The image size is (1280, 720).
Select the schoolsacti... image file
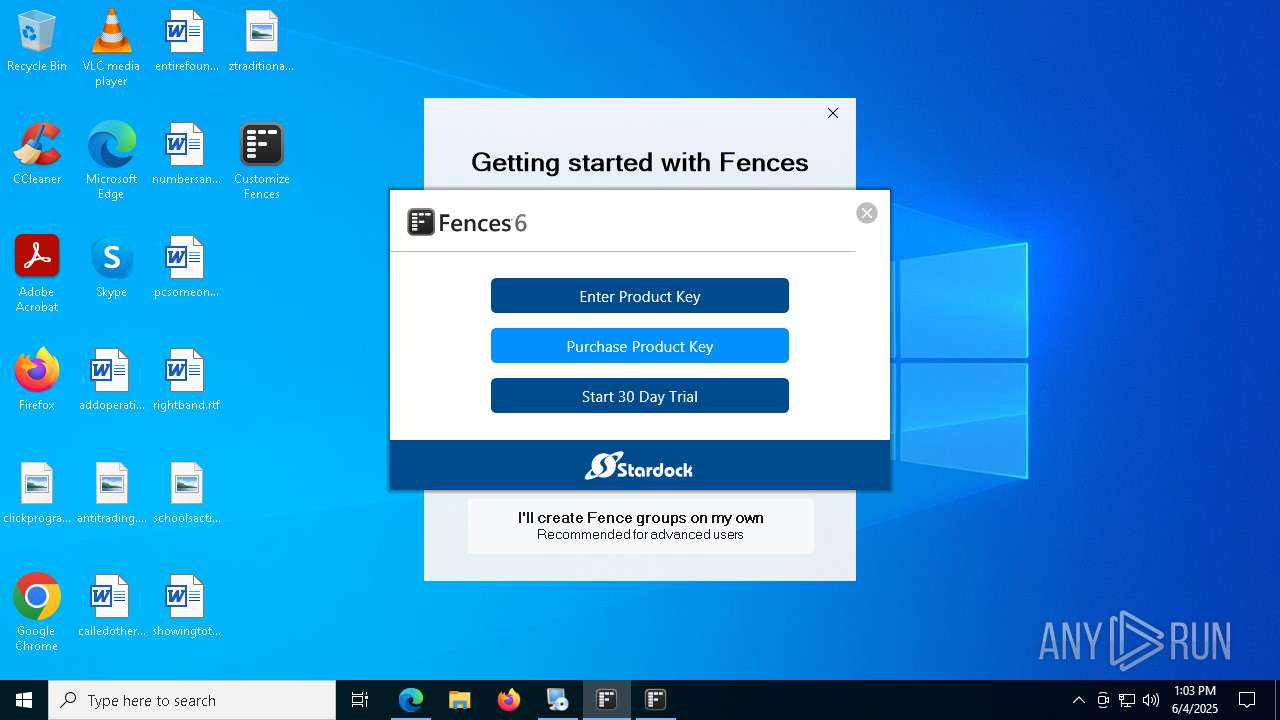pyautogui.click(x=186, y=494)
